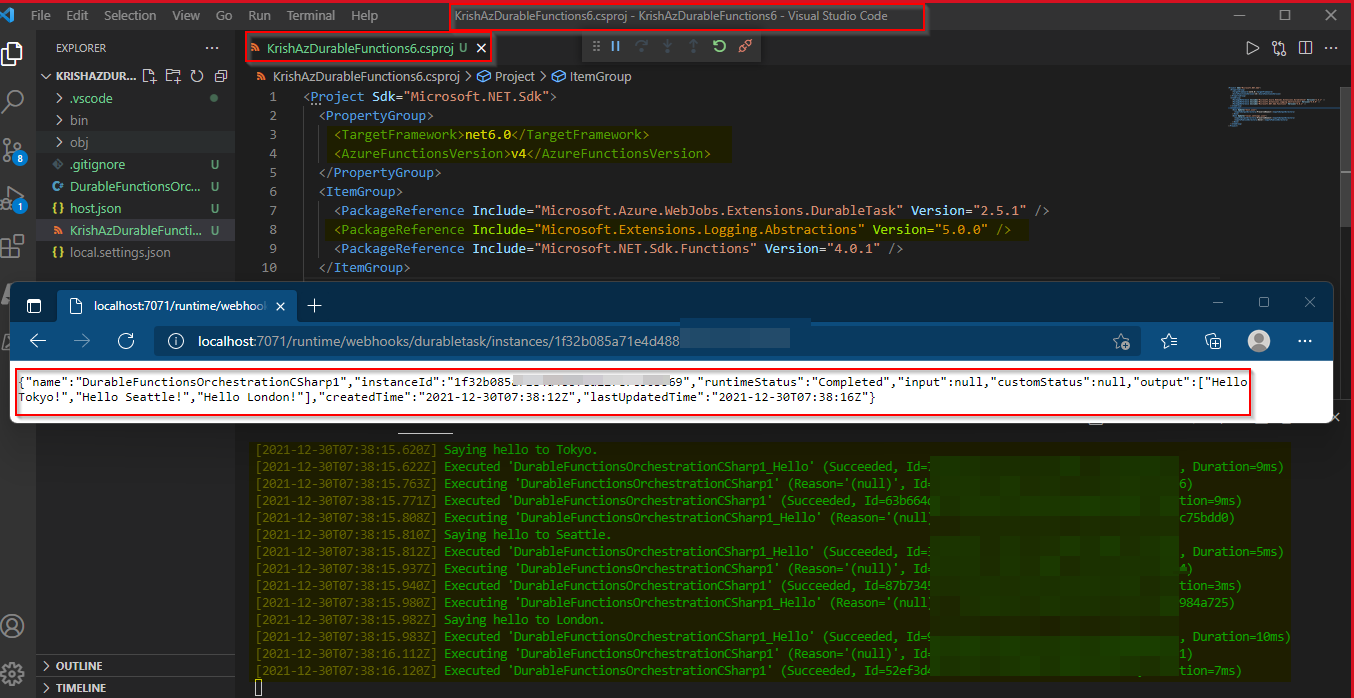Close the KrishAzDurableFunctions6.csproj tab

[x=480, y=48]
